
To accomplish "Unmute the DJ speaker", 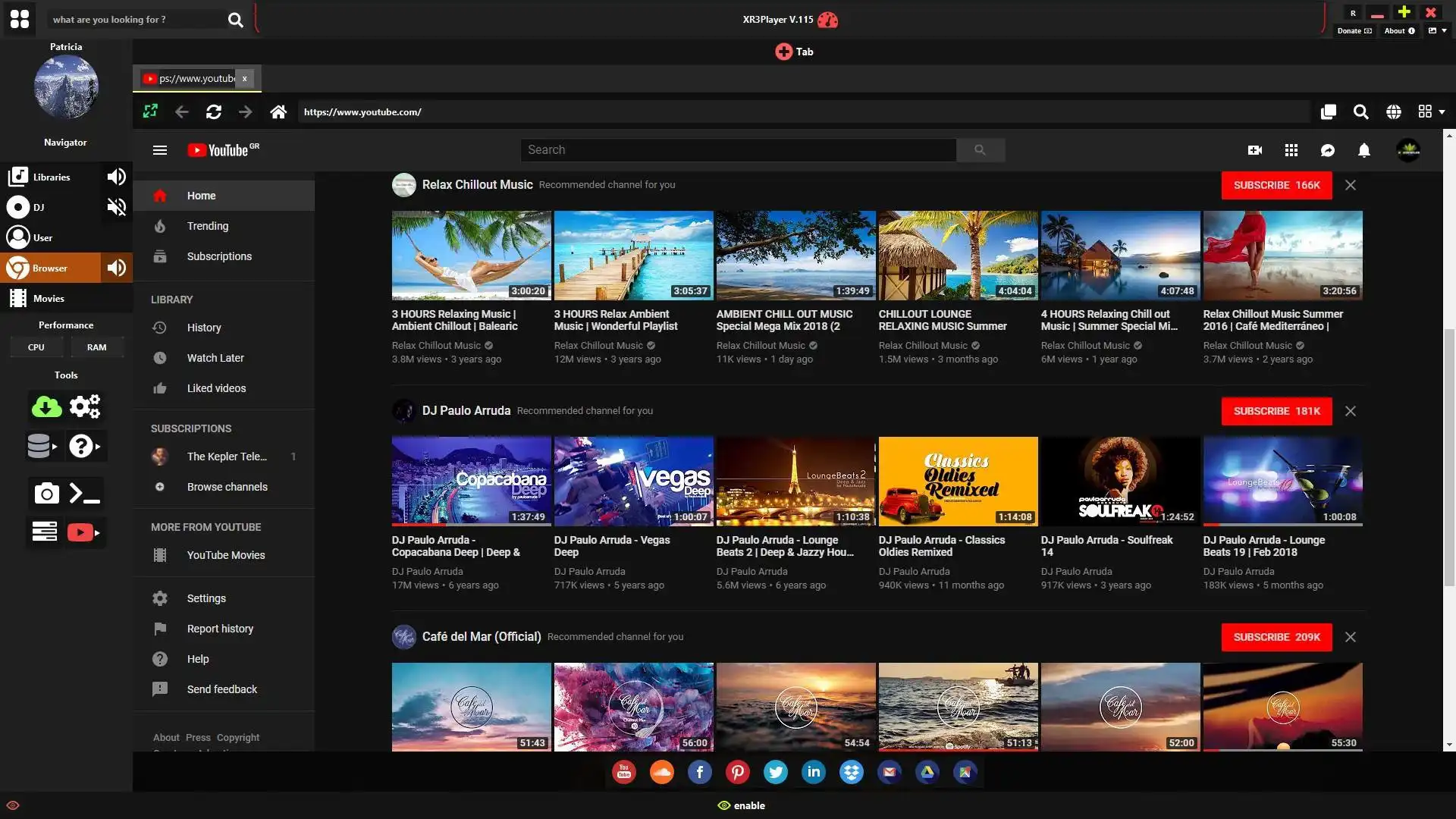I will [x=117, y=207].
